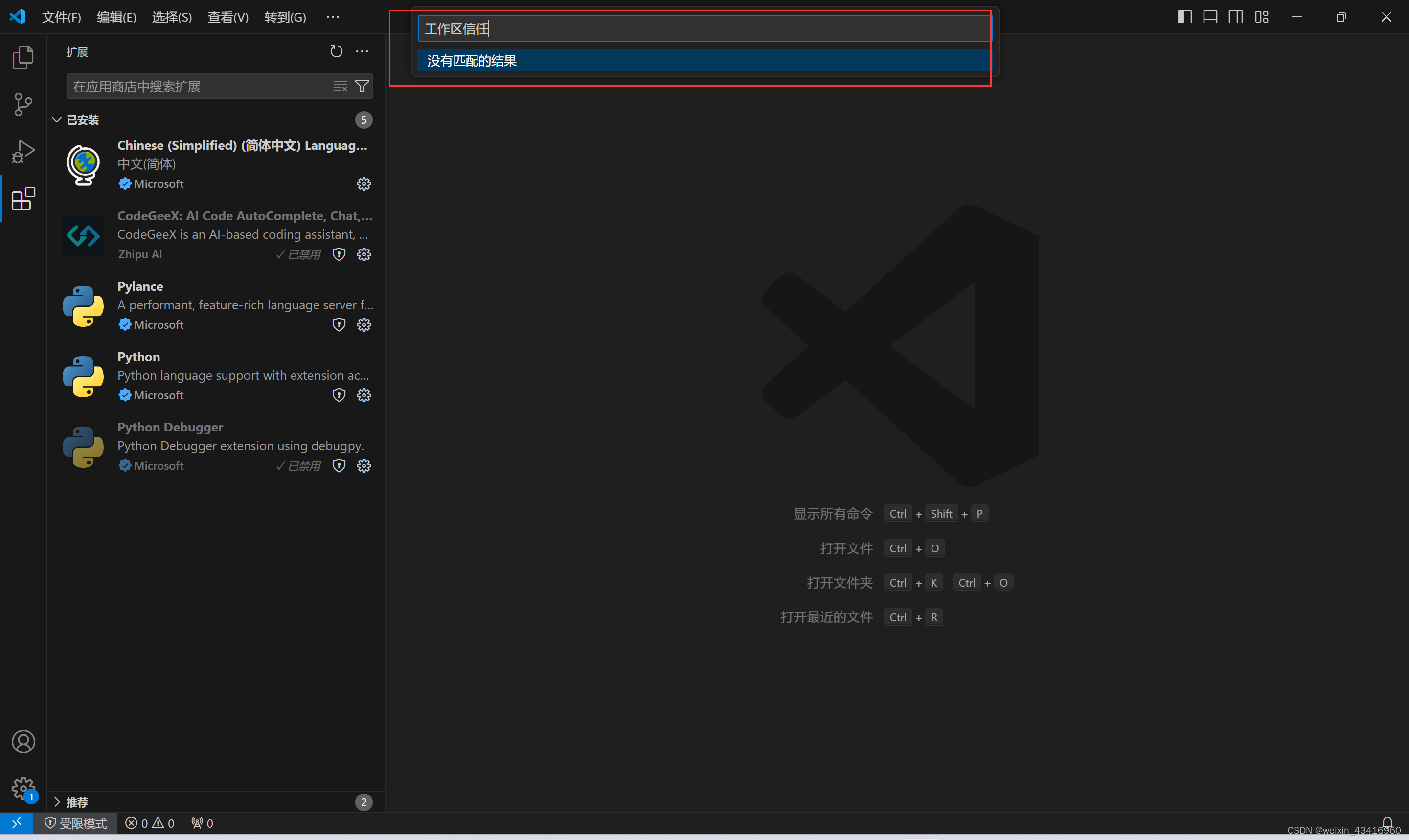1409x840 pixels.
Task: Click the recommended count badge 2
Action: click(x=364, y=802)
